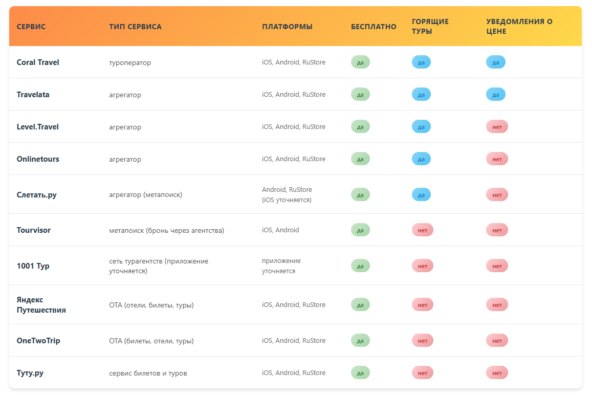Image resolution: width=592 pixels, height=396 pixels.
Task: Click green 'да' badge for Слетать.ру
Action: pos(360,195)
